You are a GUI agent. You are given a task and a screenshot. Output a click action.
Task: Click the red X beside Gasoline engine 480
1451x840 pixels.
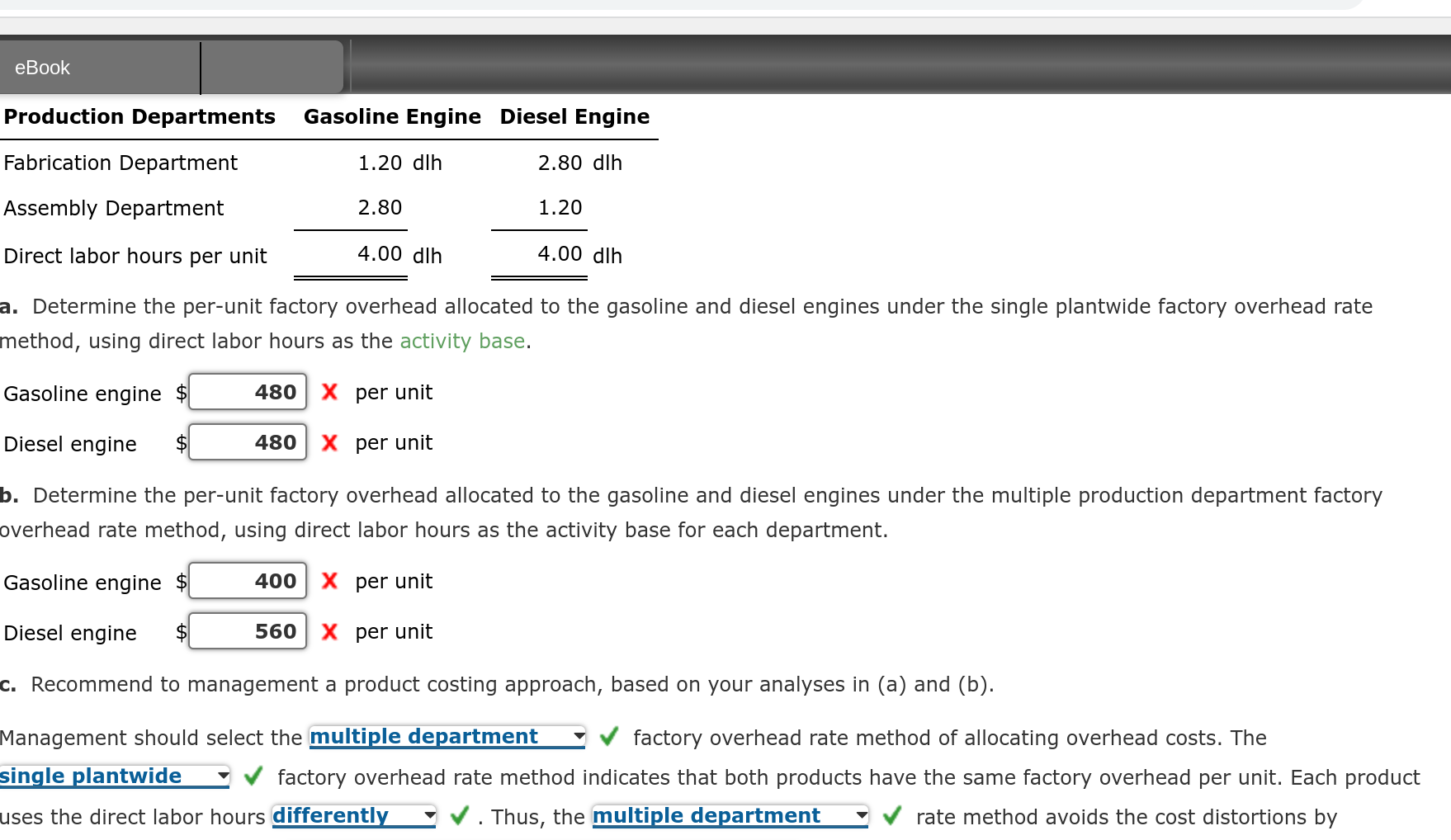tap(328, 392)
